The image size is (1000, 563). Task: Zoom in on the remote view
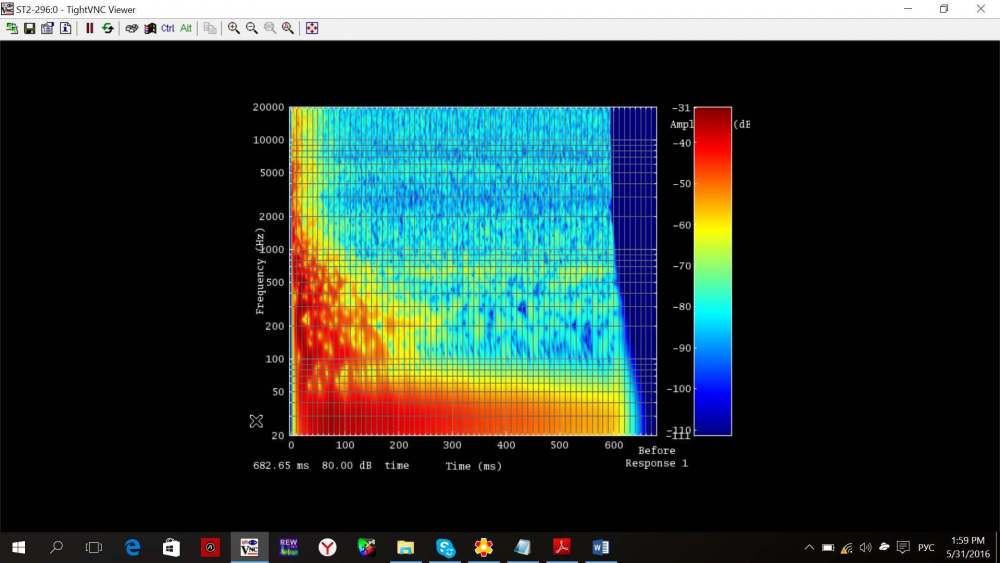point(233,28)
